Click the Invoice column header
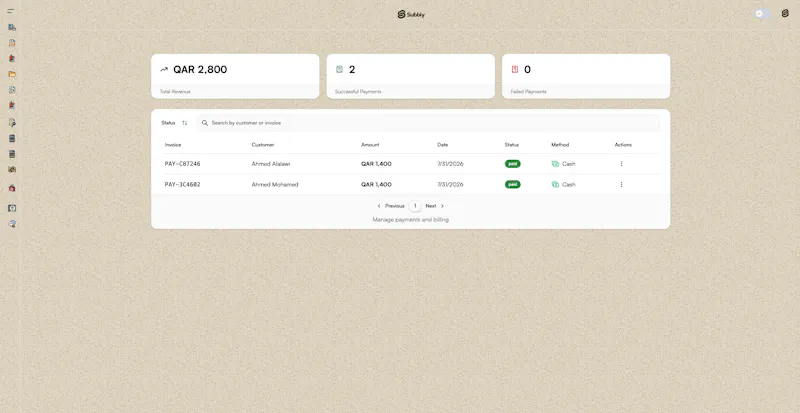Image resolution: width=800 pixels, height=413 pixels. point(172,145)
